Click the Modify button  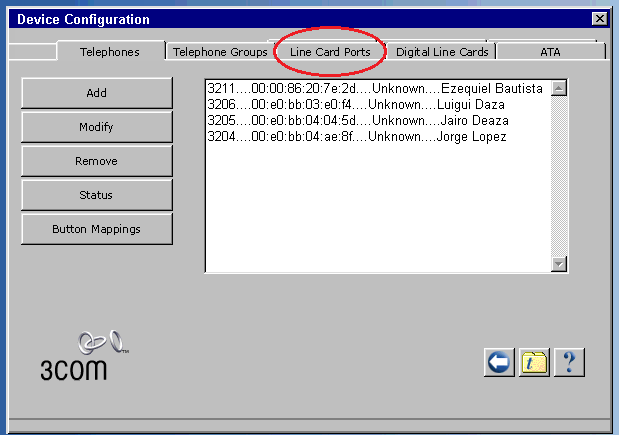pos(97,127)
